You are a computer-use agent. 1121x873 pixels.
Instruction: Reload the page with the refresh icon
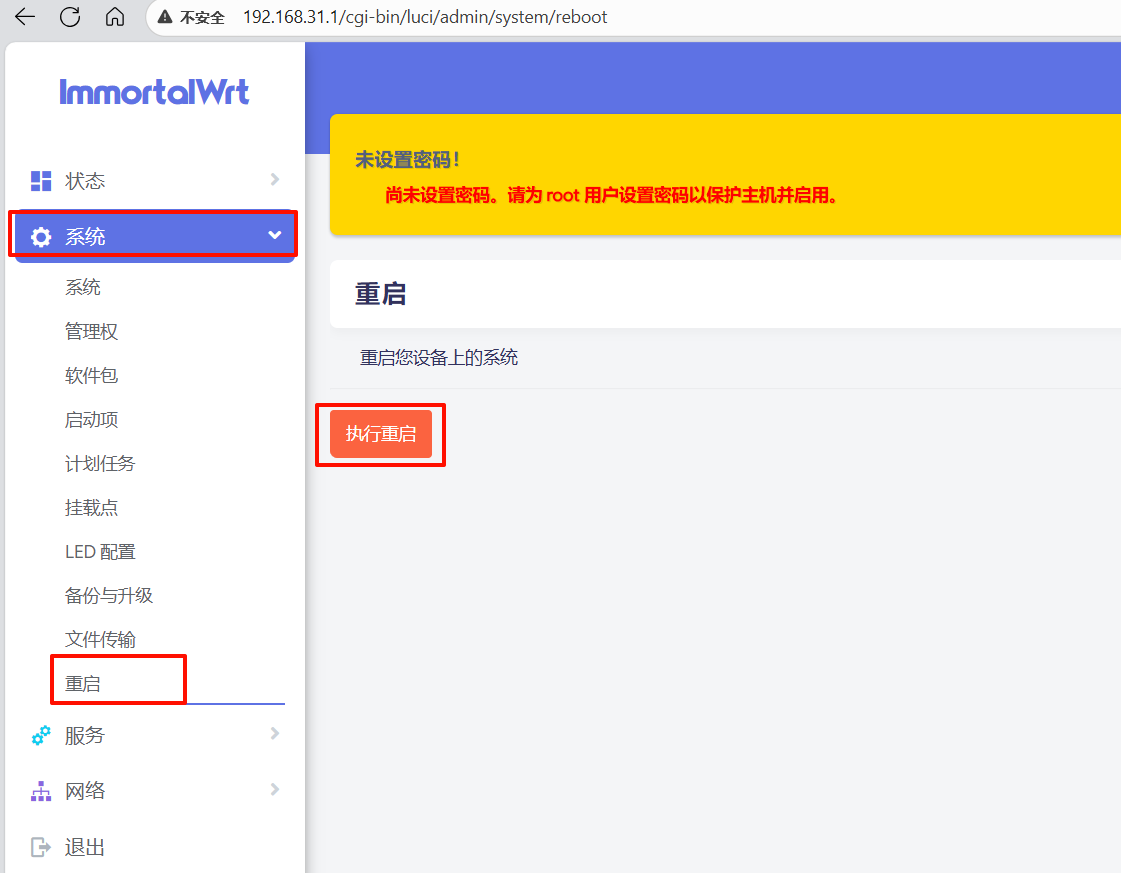click(x=70, y=16)
